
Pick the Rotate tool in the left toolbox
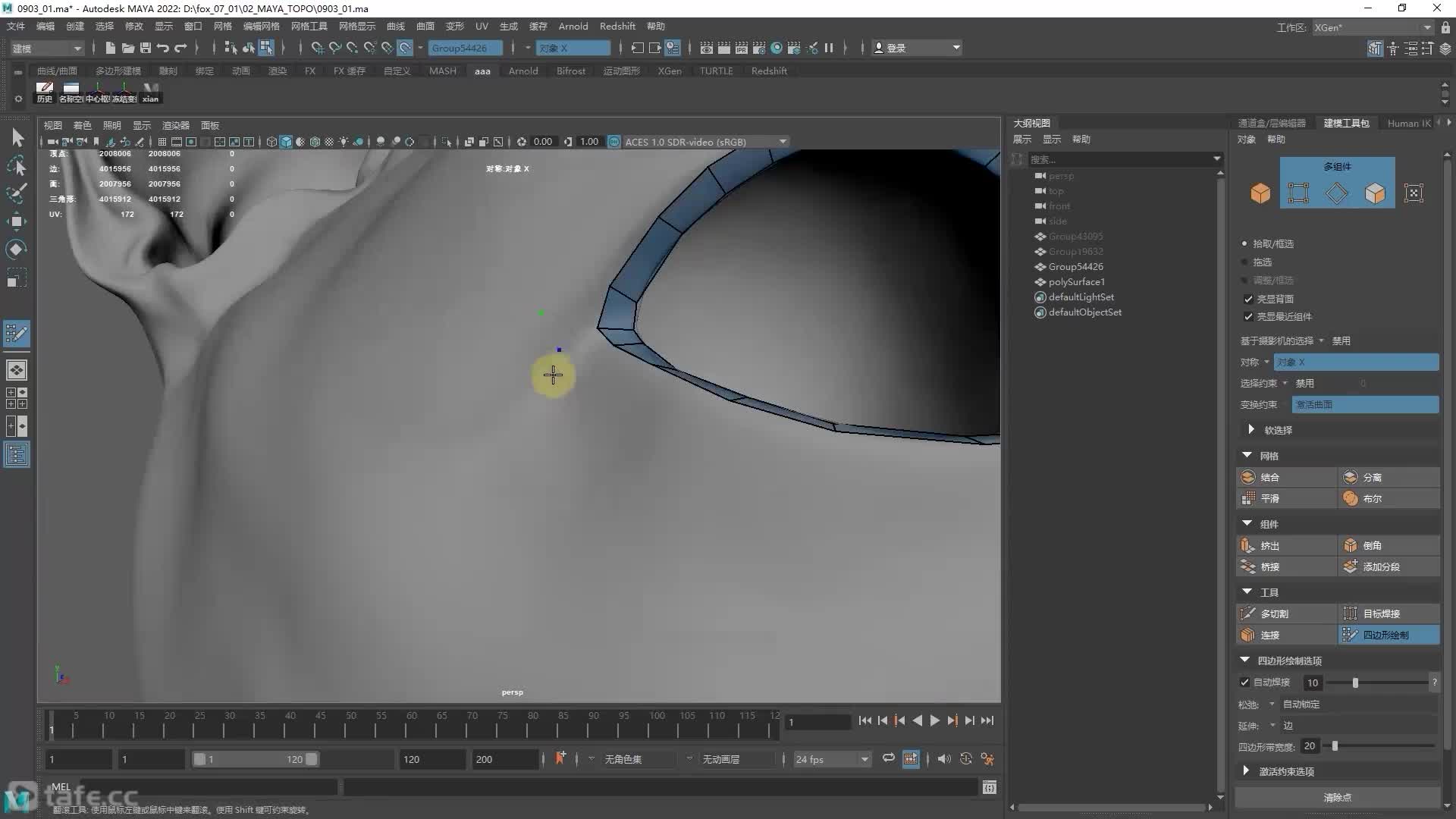pyautogui.click(x=17, y=249)
